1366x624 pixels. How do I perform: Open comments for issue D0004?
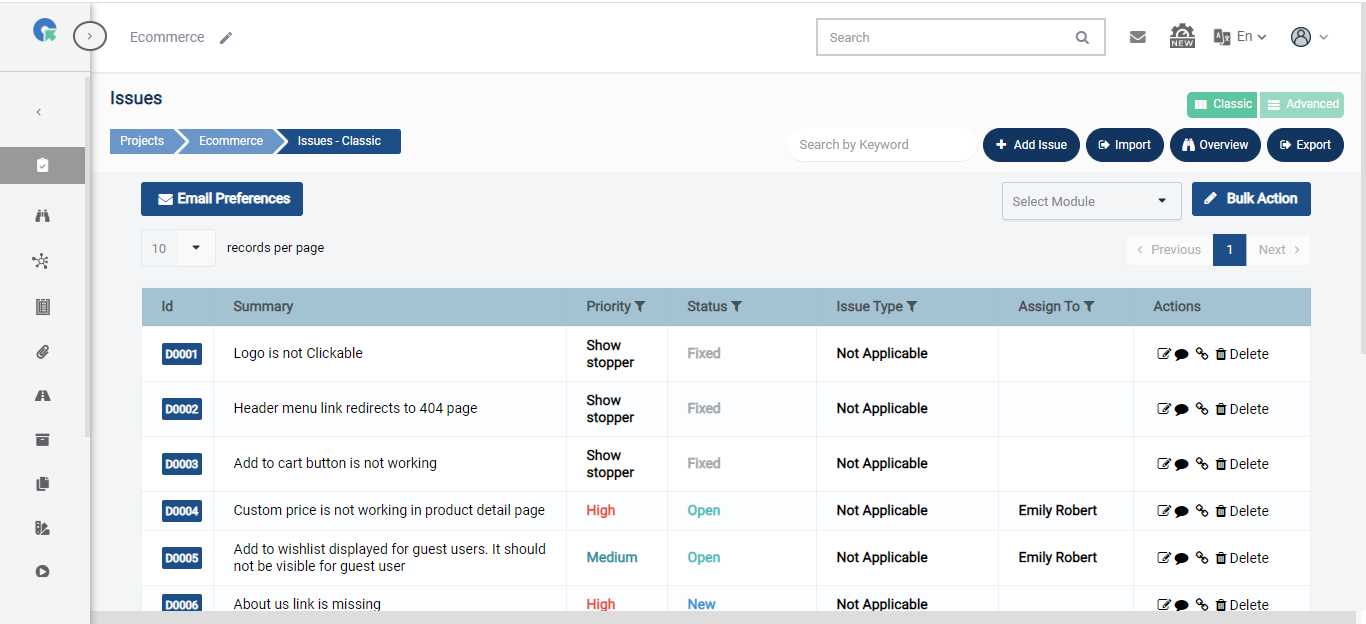[1181, 511]
